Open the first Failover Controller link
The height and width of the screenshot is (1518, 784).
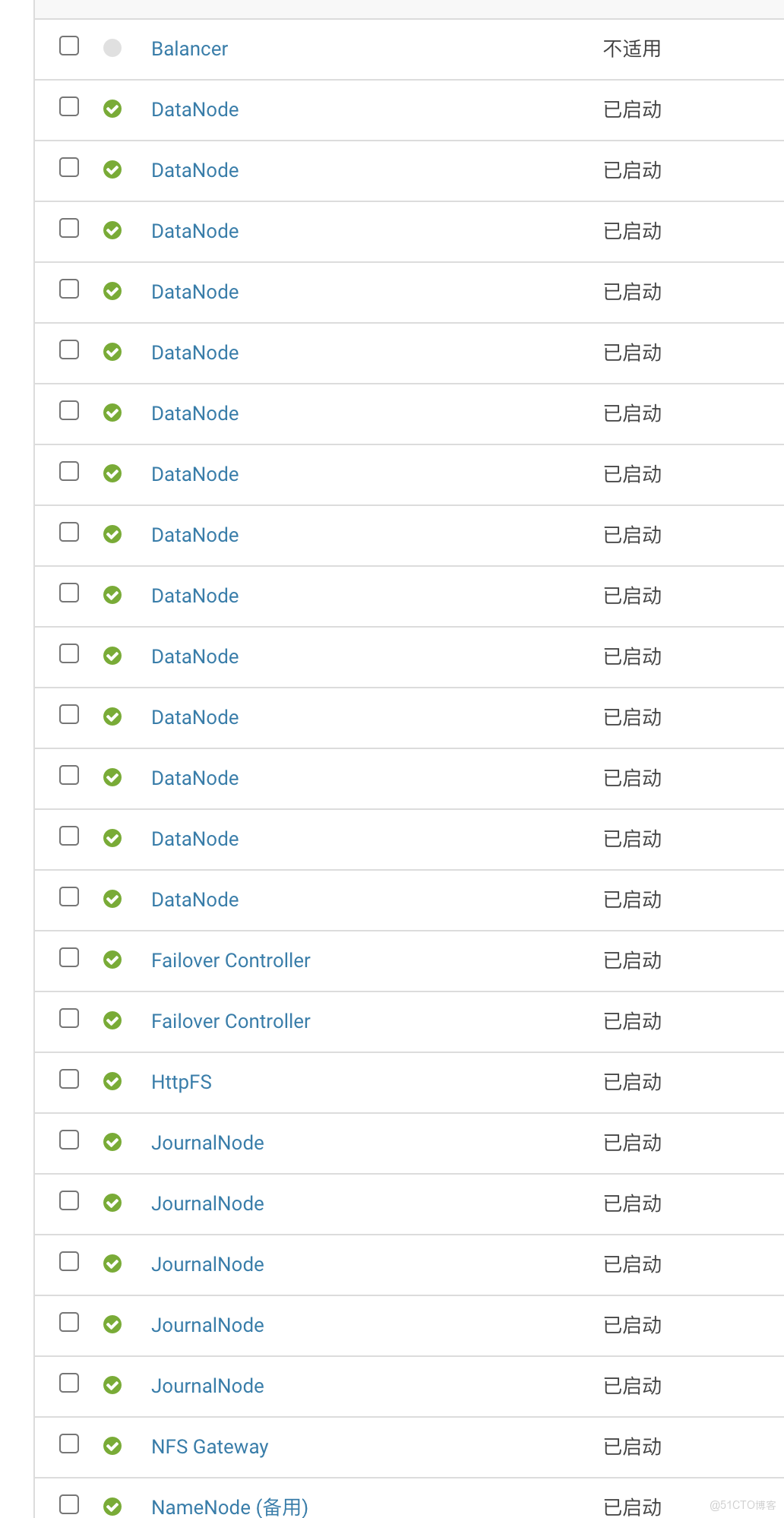pyautogui.click(x=230, y=960)
